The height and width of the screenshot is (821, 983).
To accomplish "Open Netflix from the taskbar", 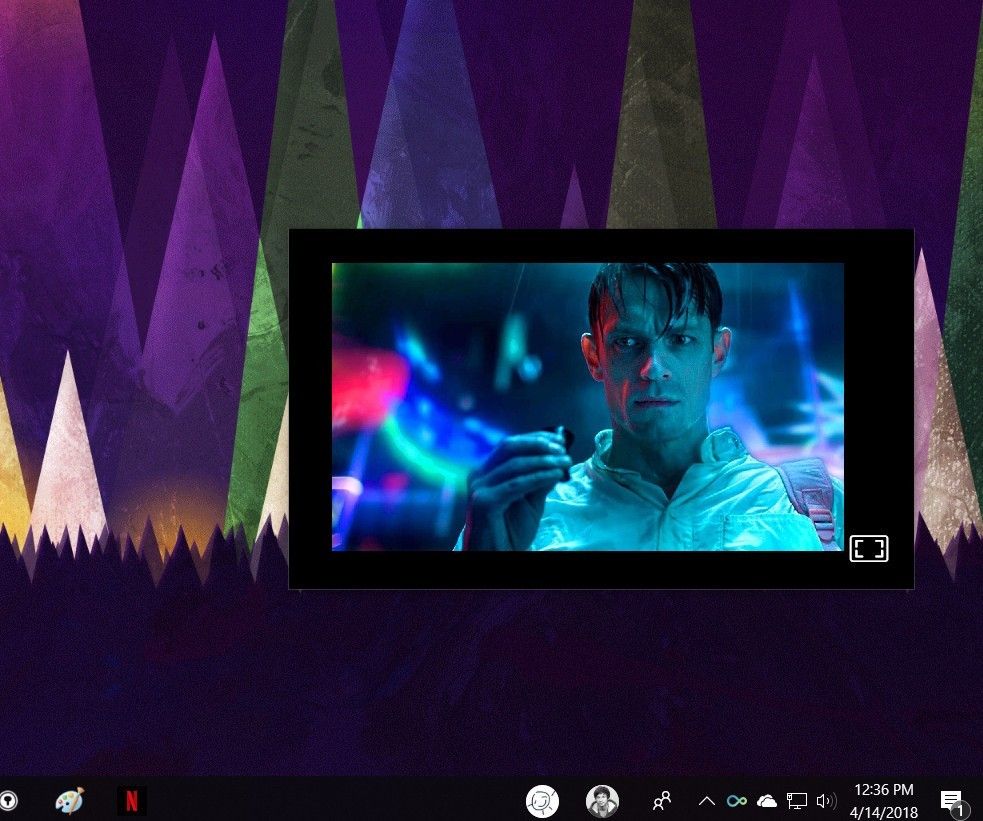I will pos(132,801).
